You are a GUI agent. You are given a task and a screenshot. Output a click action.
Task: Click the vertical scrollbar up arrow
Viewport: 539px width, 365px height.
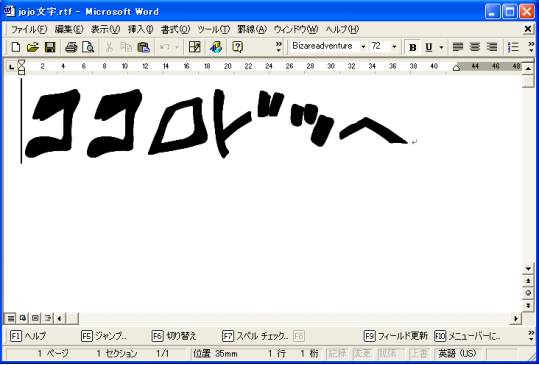[x=528, y=69]
